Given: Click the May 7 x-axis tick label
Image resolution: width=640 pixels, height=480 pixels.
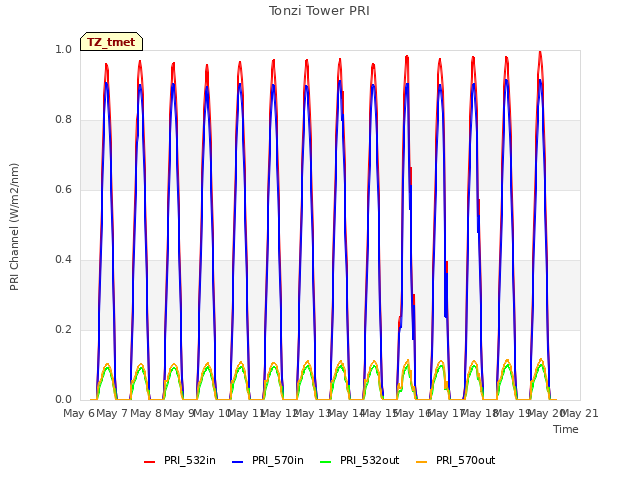Looking at the screenshot, I should (112, 413).
